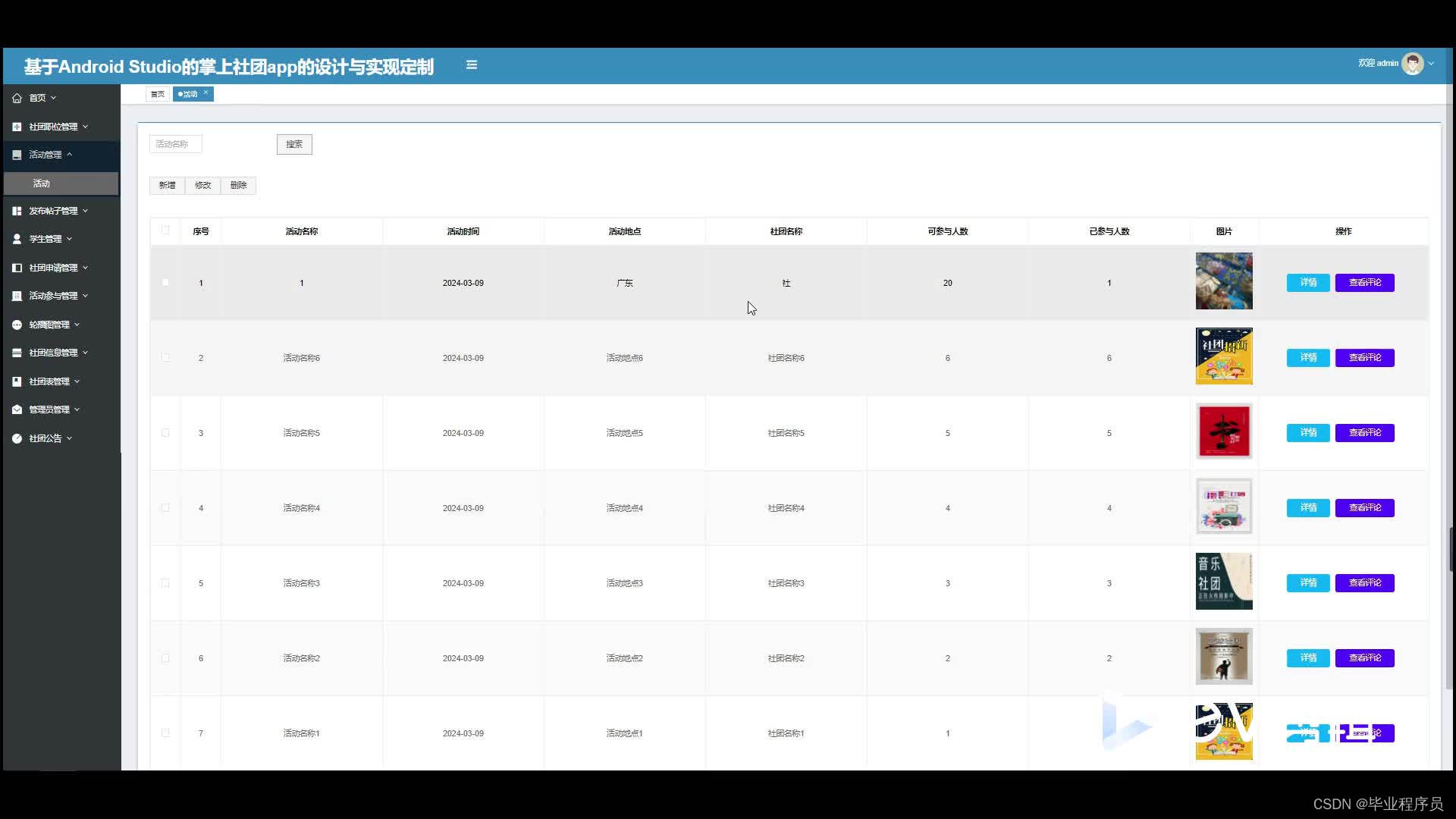This screenshot has width=1456, height=819.
Task: Click the 发布帖子管理 grid icon
Action: (17, 211)
